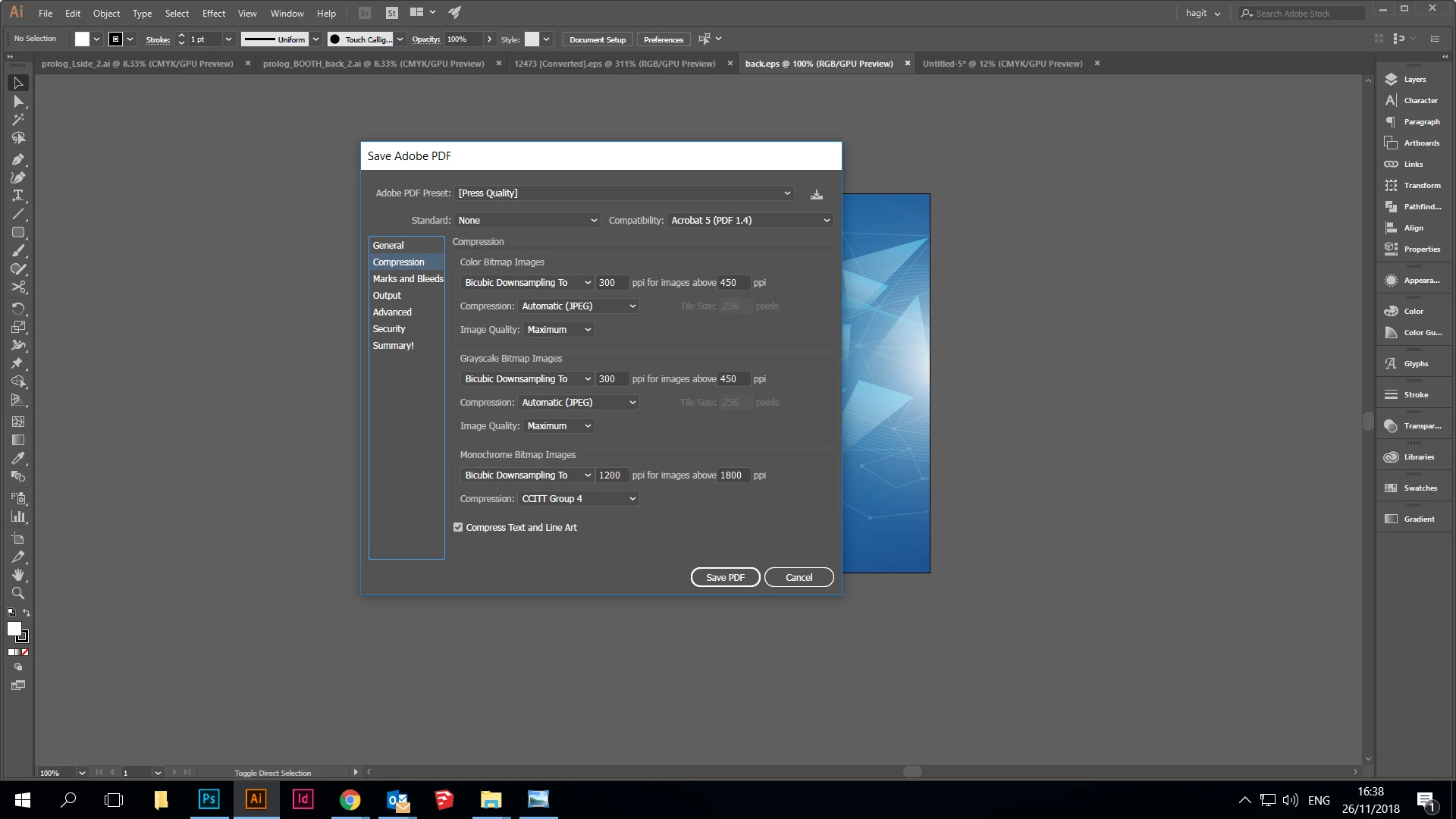Image resolution: width=1456 pixels, height=819 pixels.
Task: Select Marks and Bleeds section
Action: (x=407, y=279)
